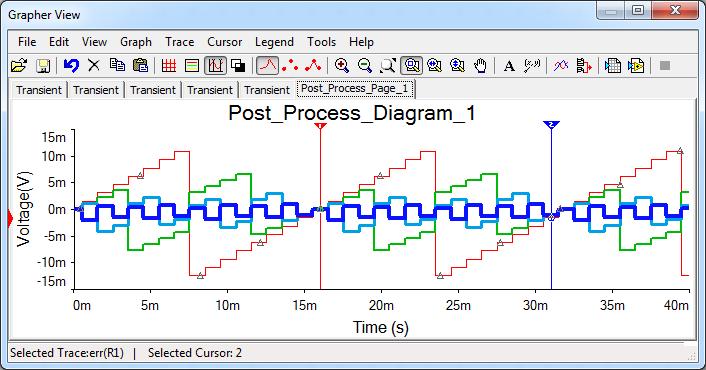
Task: Click the 'Selected Trace:err(R1)' status text
Action: tap(67, 352)
